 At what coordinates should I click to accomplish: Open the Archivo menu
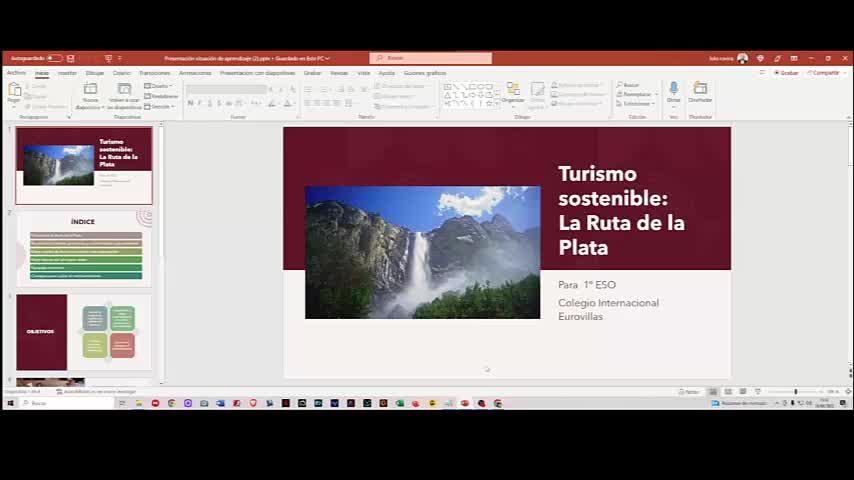pos(16,73)
